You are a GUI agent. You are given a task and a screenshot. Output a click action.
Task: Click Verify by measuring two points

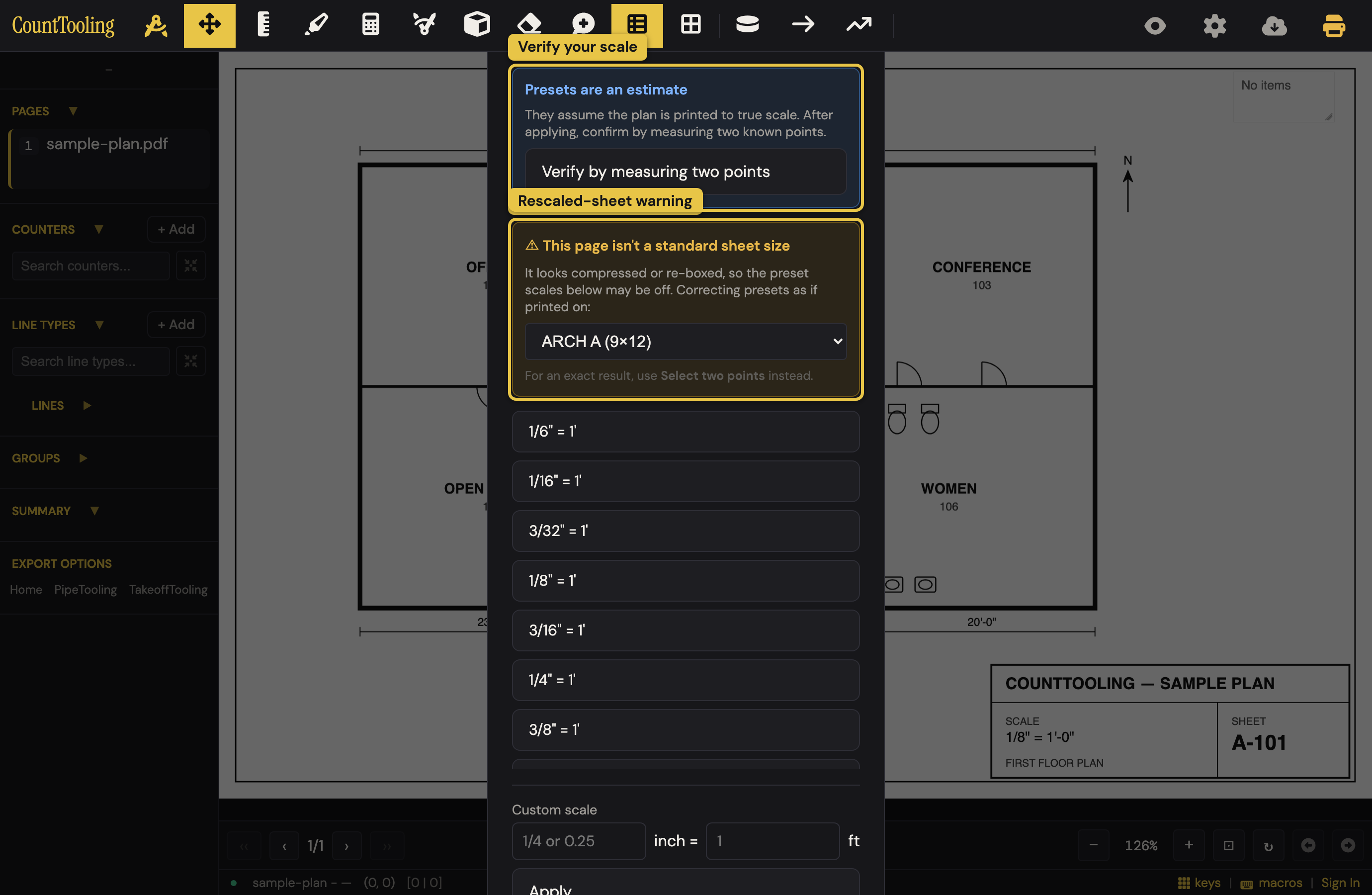point(686,171)
